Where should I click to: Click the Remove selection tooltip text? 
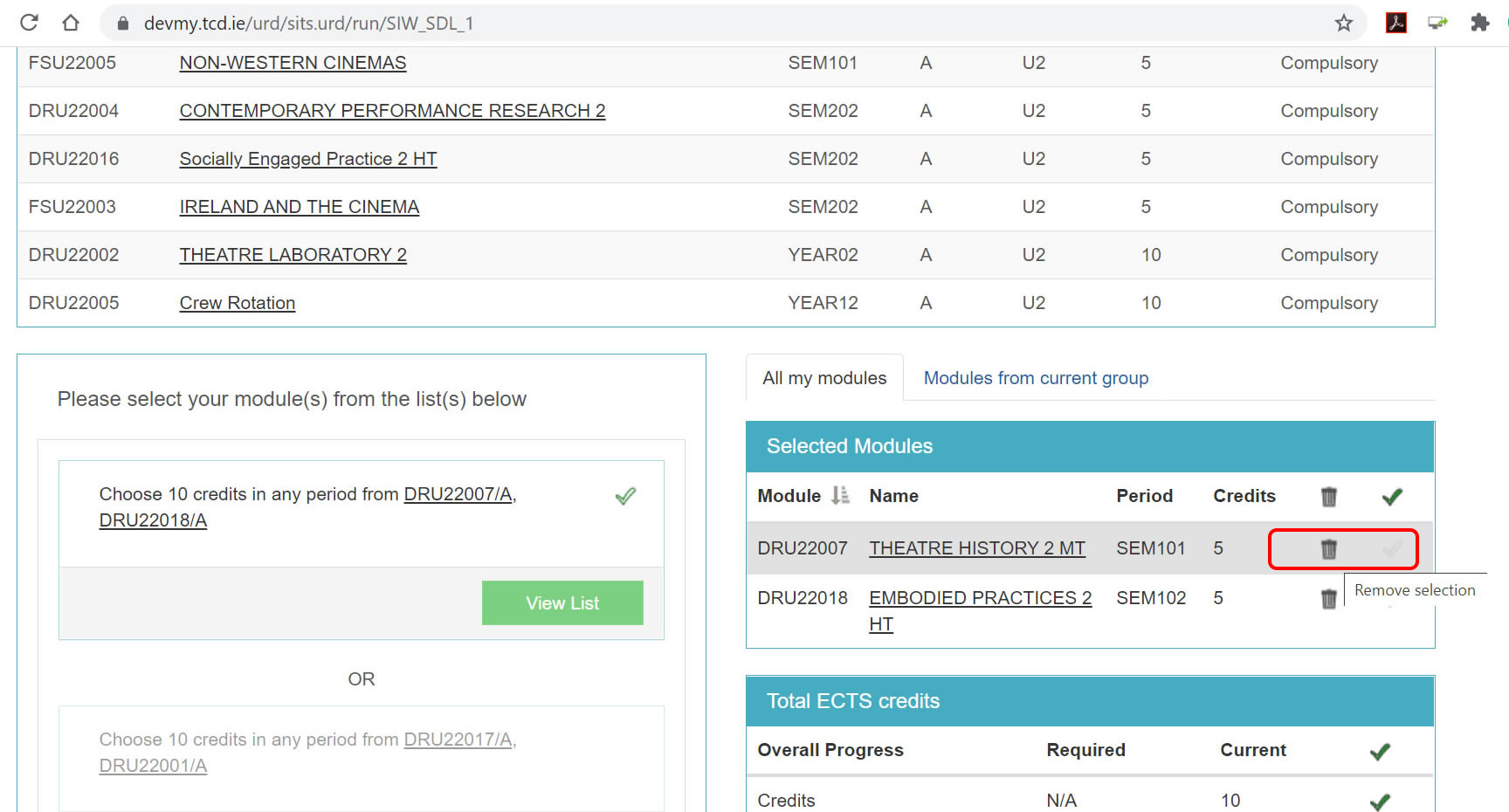1415,590
